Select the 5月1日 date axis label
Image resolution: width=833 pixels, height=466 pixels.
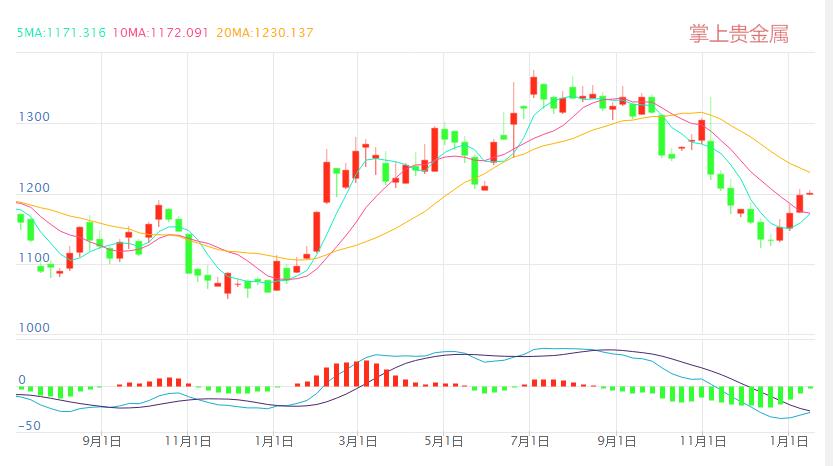click(444, 440)
